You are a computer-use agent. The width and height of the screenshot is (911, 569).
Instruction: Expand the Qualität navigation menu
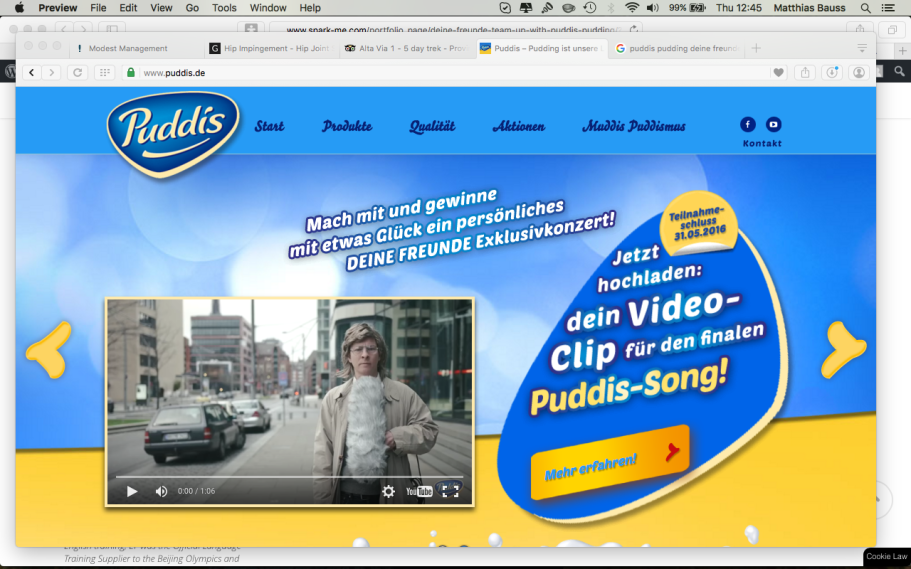tap(432, 126)
